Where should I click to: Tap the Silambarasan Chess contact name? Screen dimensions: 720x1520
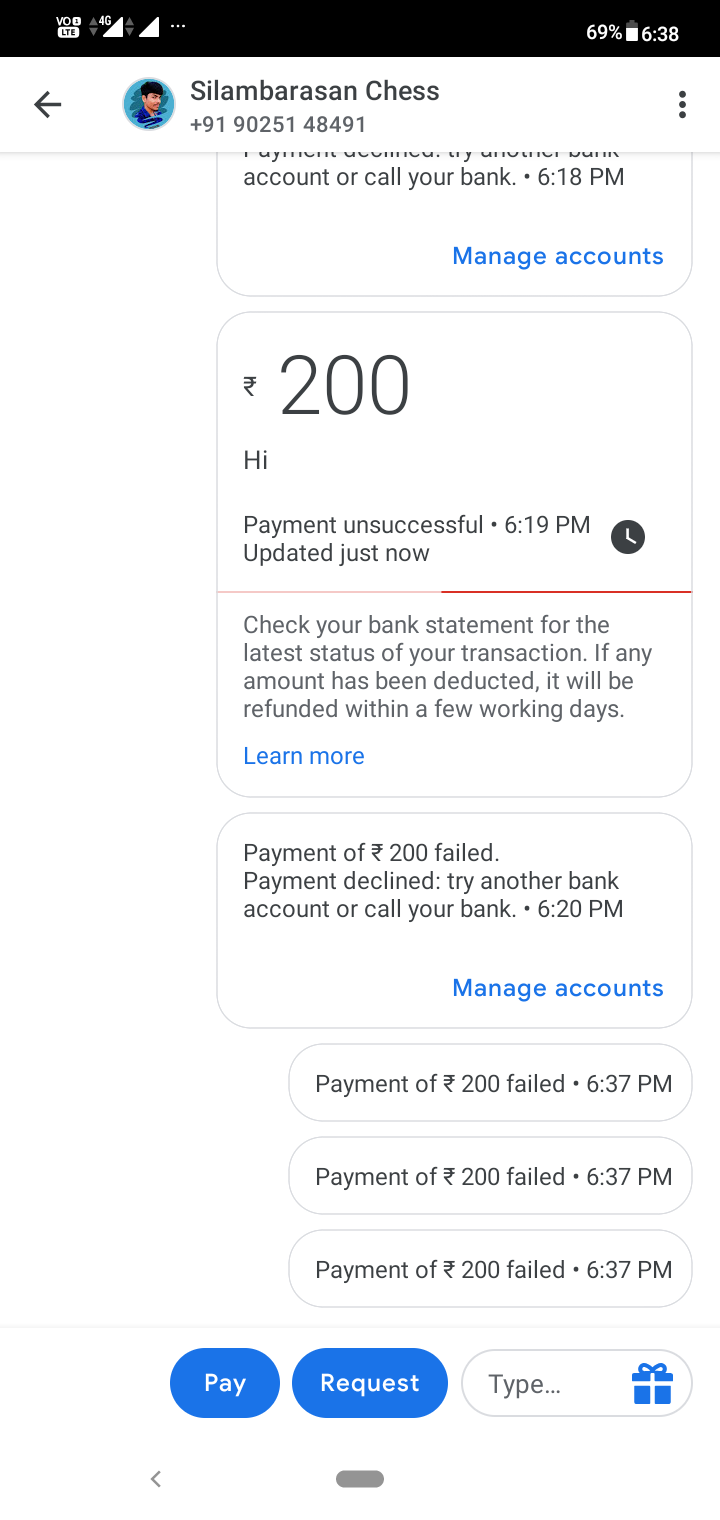(x=315, y=91)
